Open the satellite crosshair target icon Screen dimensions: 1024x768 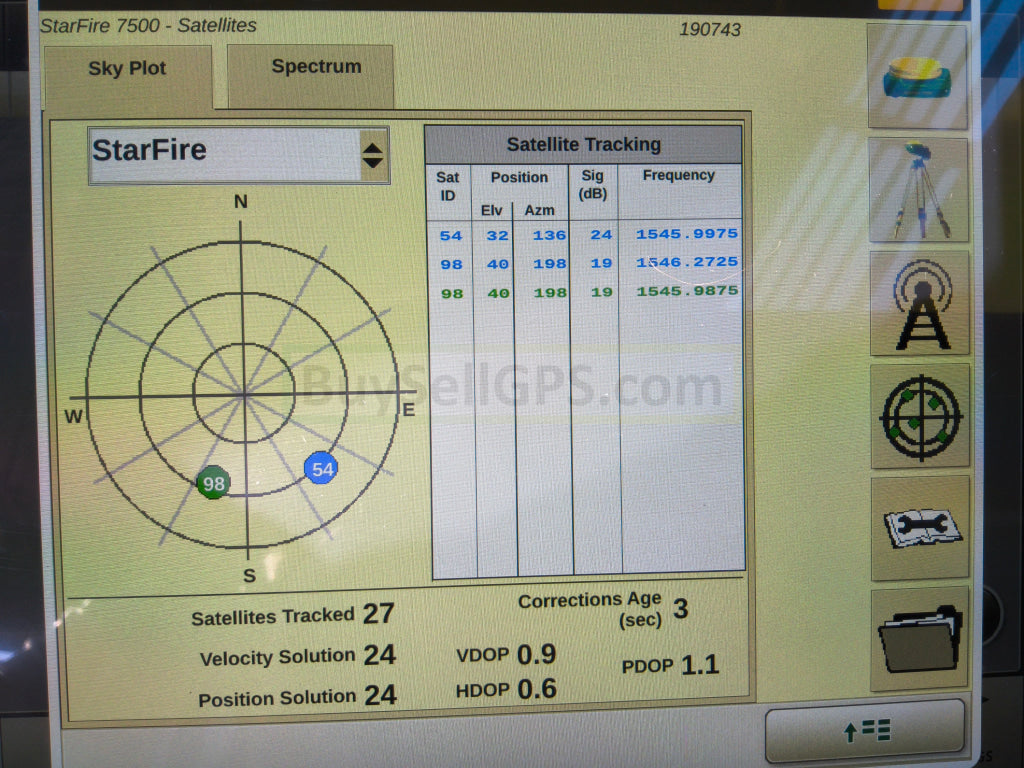[920, 416]
